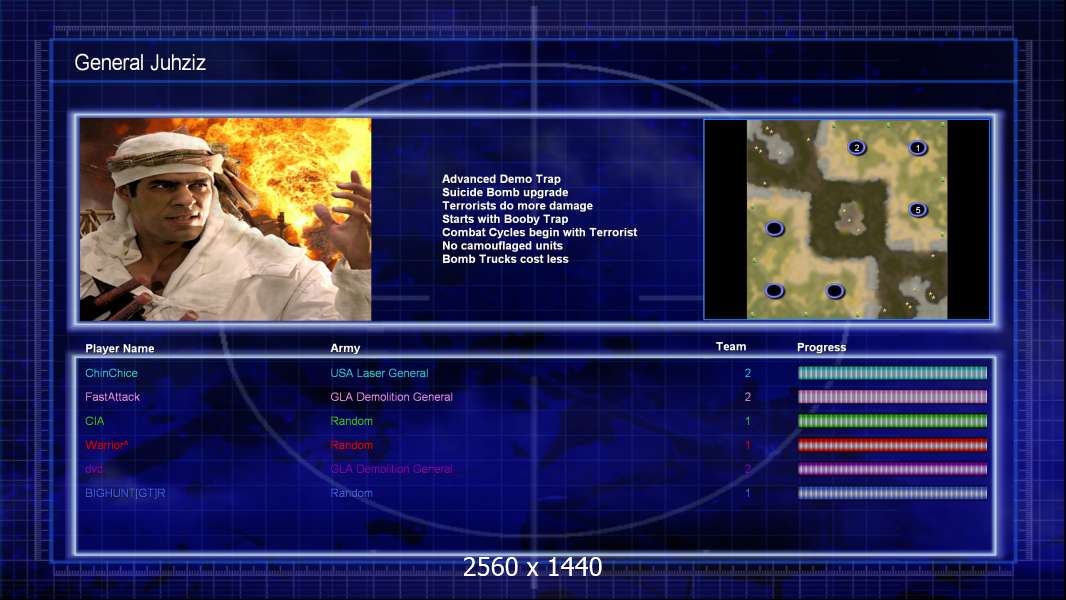Click ChinChice's team number 2
Image resolution: width=1066 pixels, height=600 pixels.
[x=748, y=373]
